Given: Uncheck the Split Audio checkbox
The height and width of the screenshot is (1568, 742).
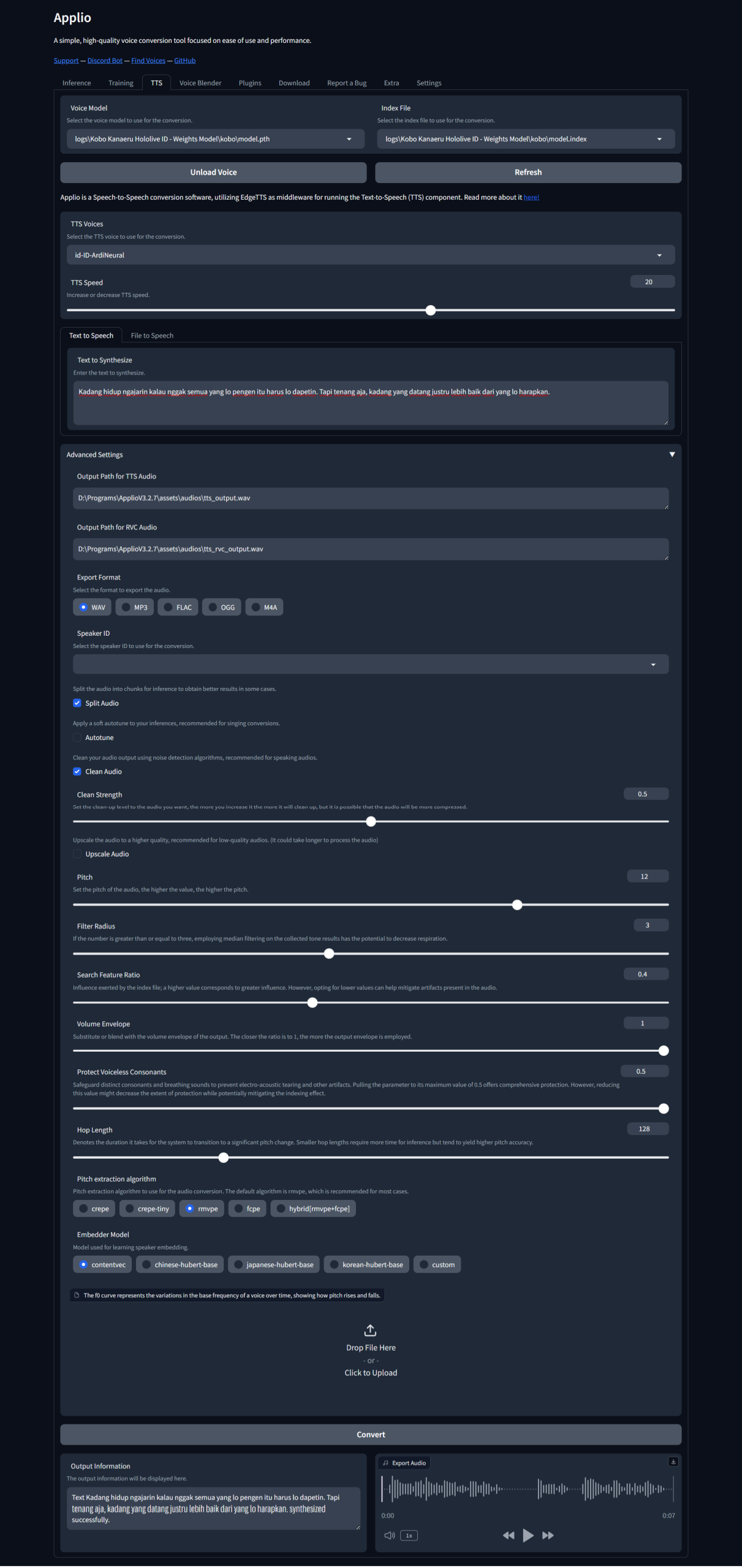Looking at the screenshot, I should click(x=77, y=703).
